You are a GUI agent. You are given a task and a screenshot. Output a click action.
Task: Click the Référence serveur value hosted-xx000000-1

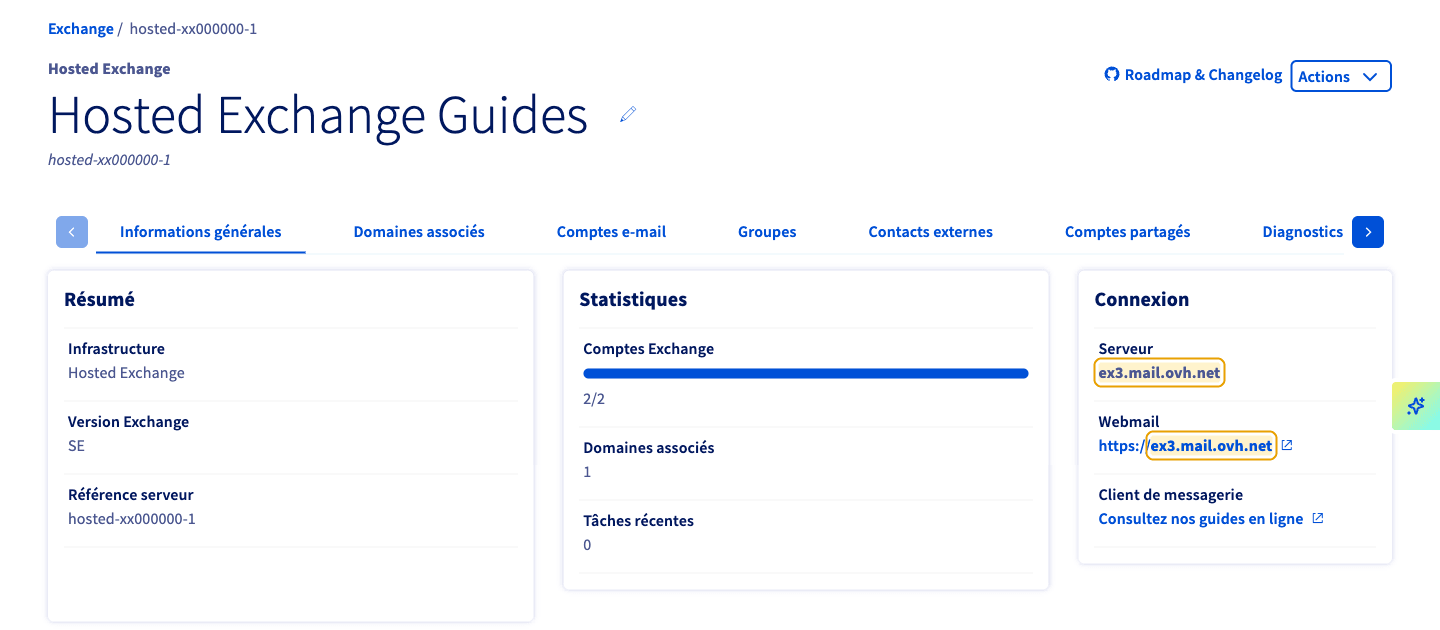point(132,519)
